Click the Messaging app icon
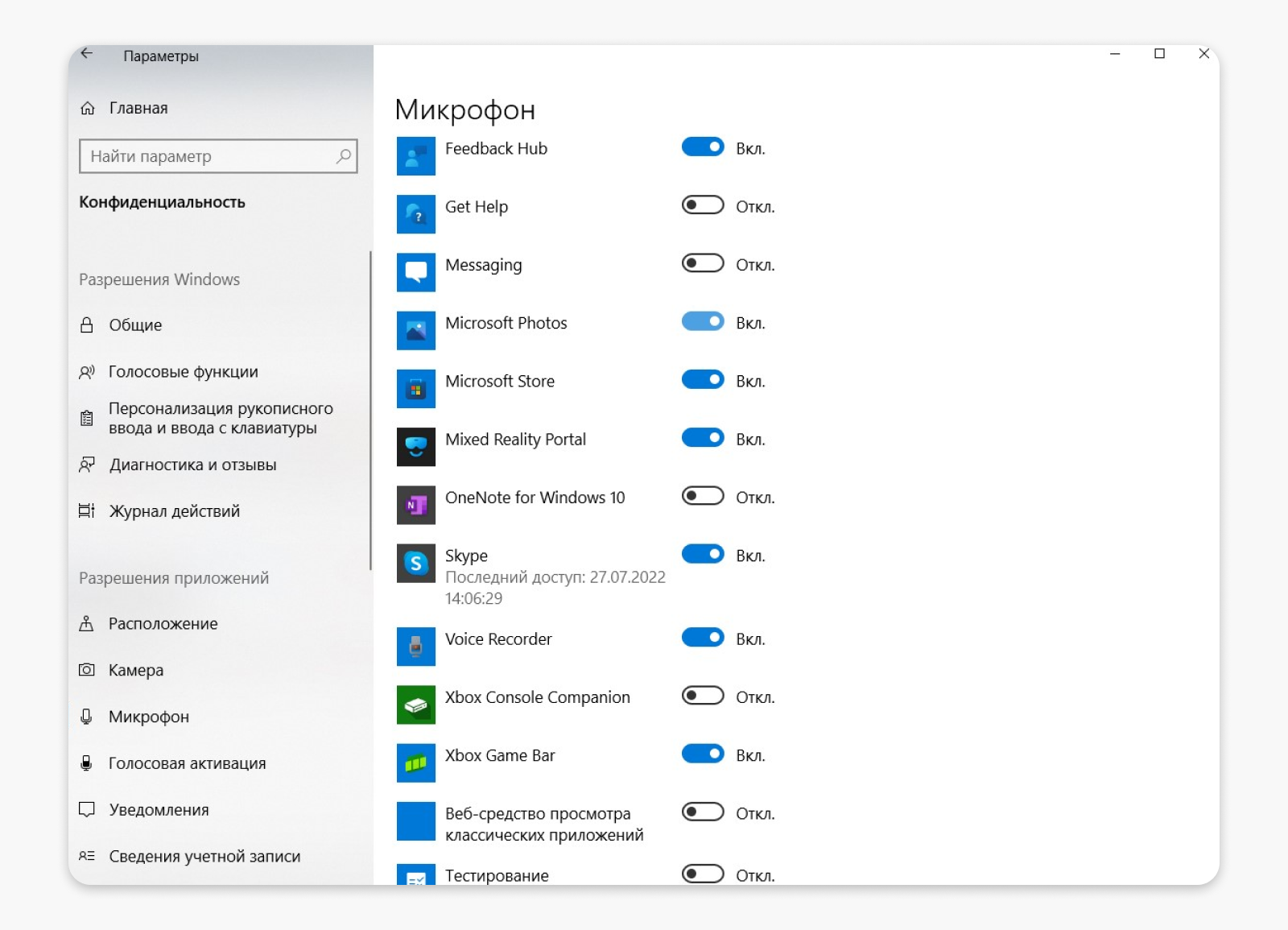The width and height of the screenshot is (1288, 930). pyautogui.click(x=415, y=272)
